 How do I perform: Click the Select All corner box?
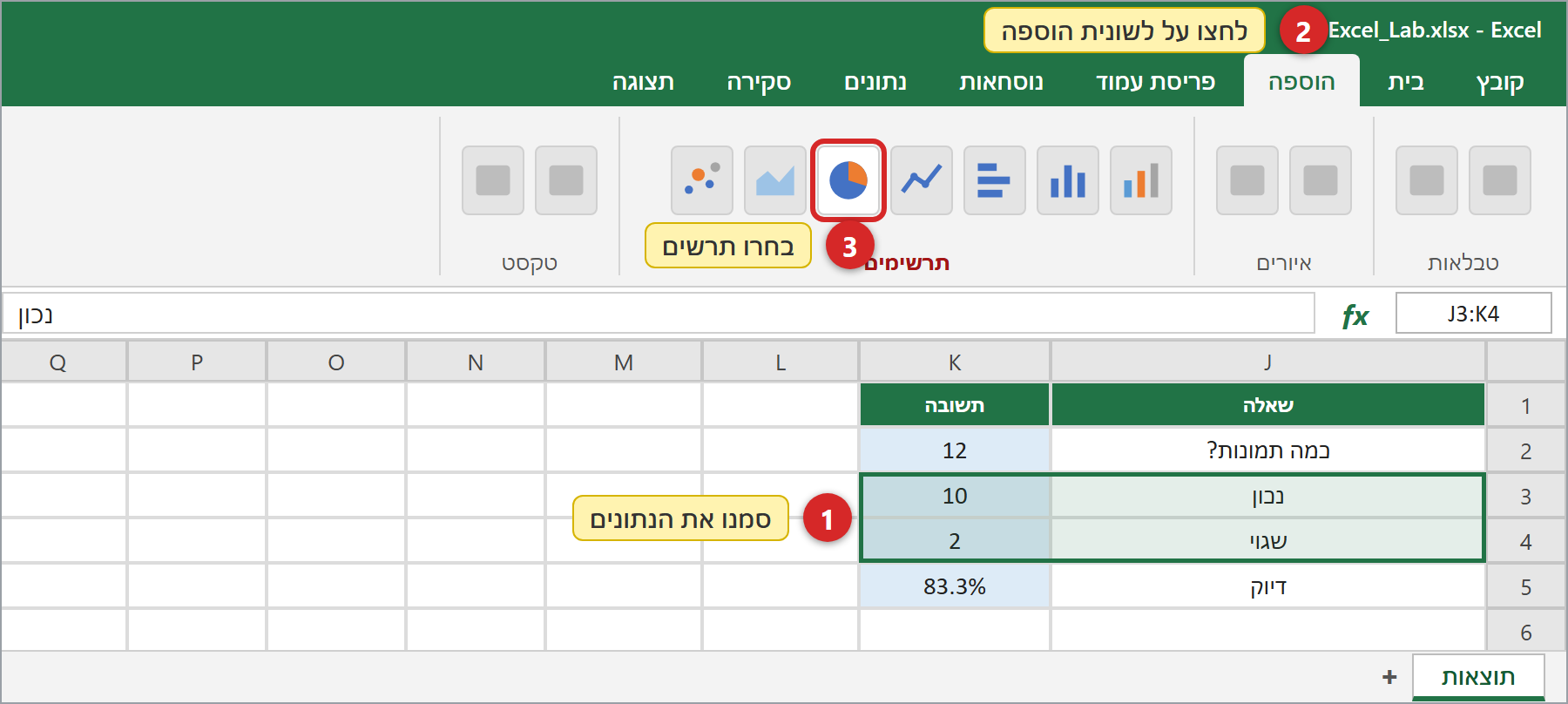(x=1526, y=362)
